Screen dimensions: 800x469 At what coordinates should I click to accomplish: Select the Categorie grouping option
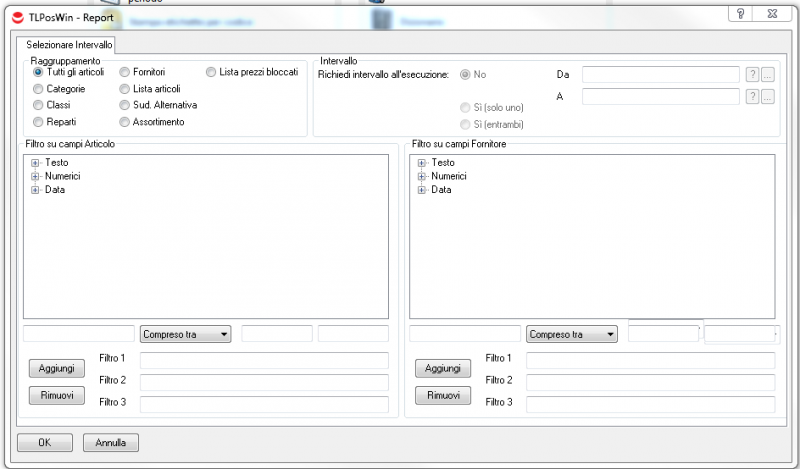38,89
